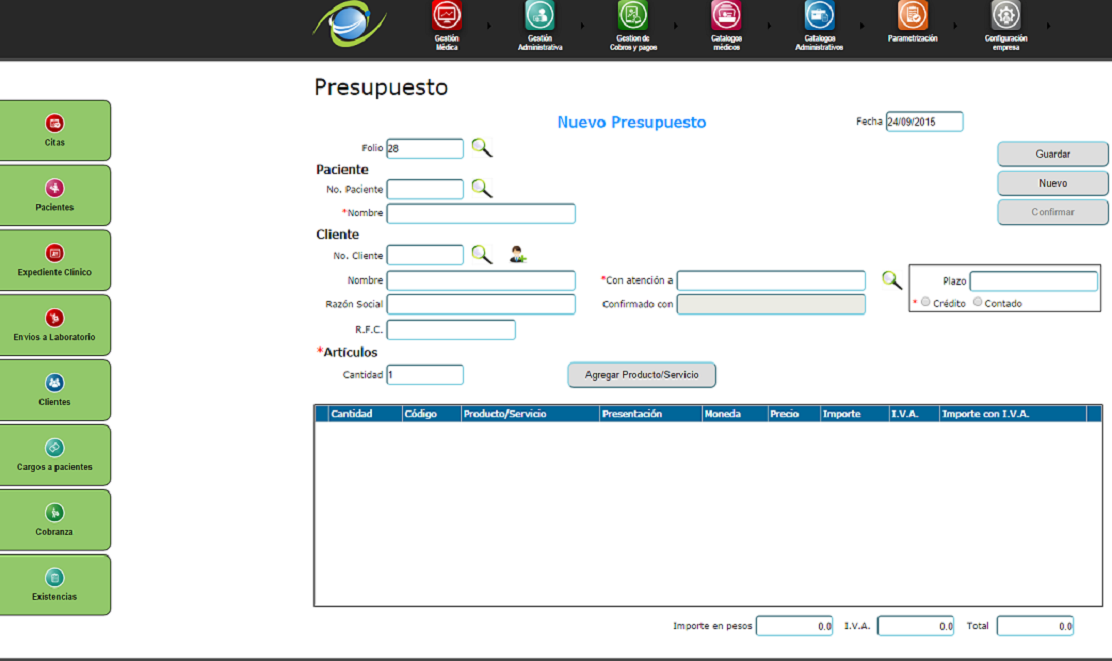The height and width of the screenshot is (661, 1112).
Task: Click the Folio search magnifier icon
Action: (482, 148)
